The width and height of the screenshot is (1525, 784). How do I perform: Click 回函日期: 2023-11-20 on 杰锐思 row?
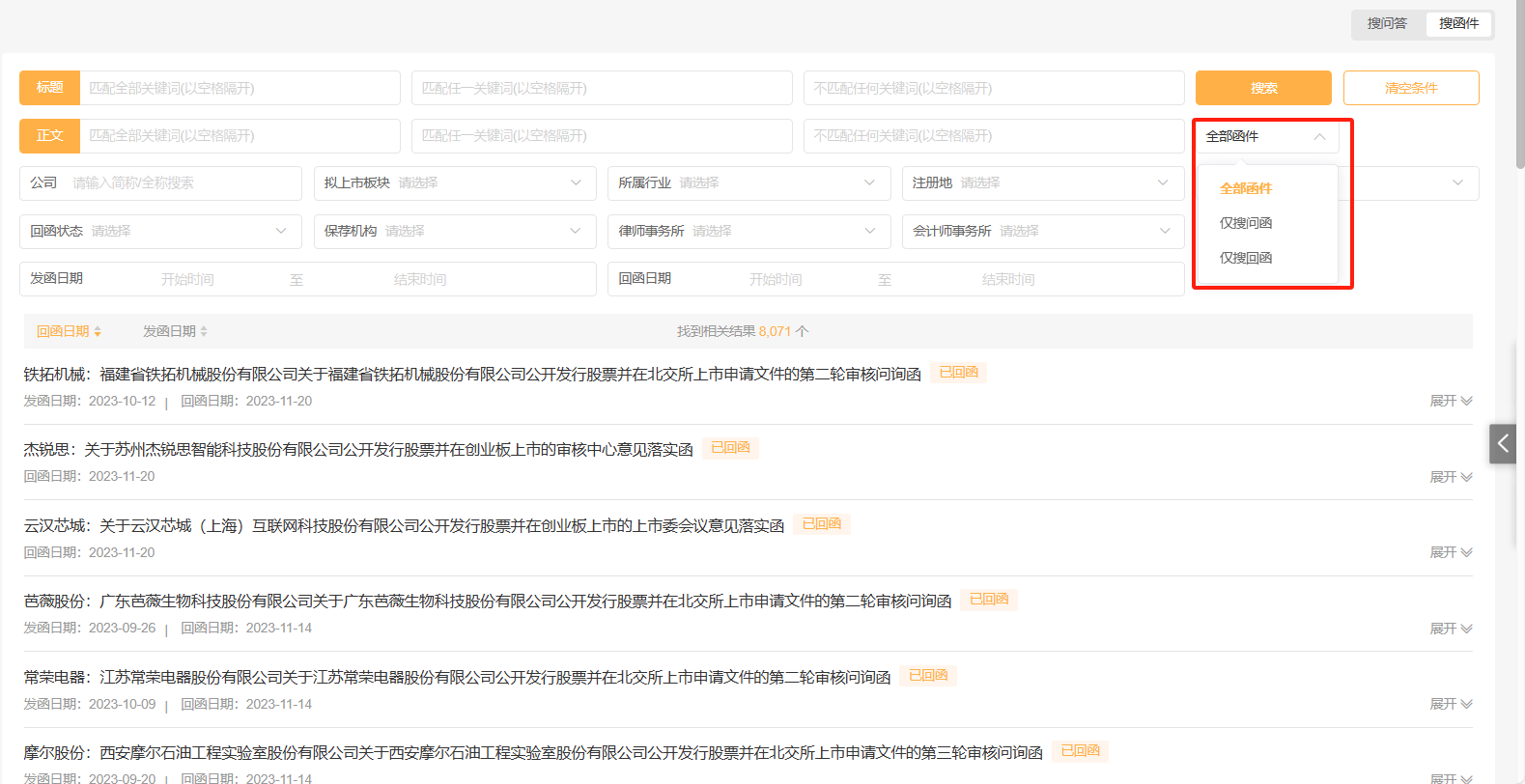[89, 477]
